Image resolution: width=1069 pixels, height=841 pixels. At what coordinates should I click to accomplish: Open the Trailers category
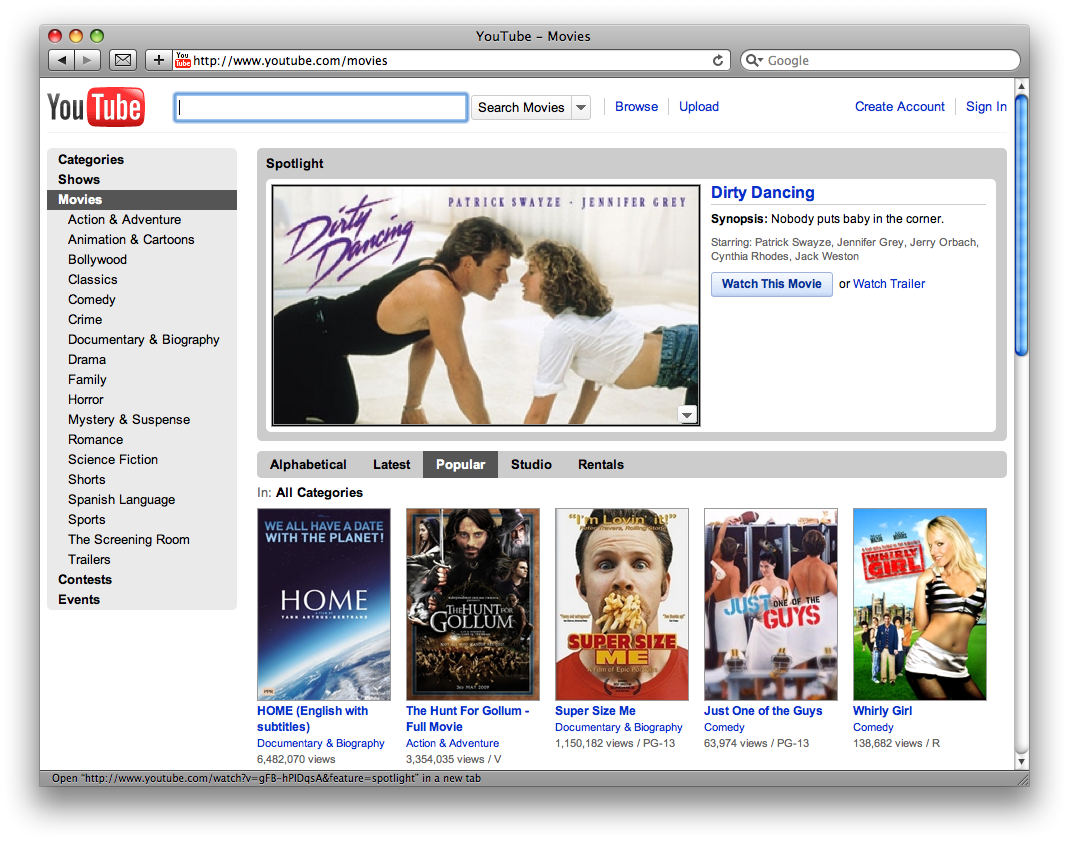coord(89,560)
